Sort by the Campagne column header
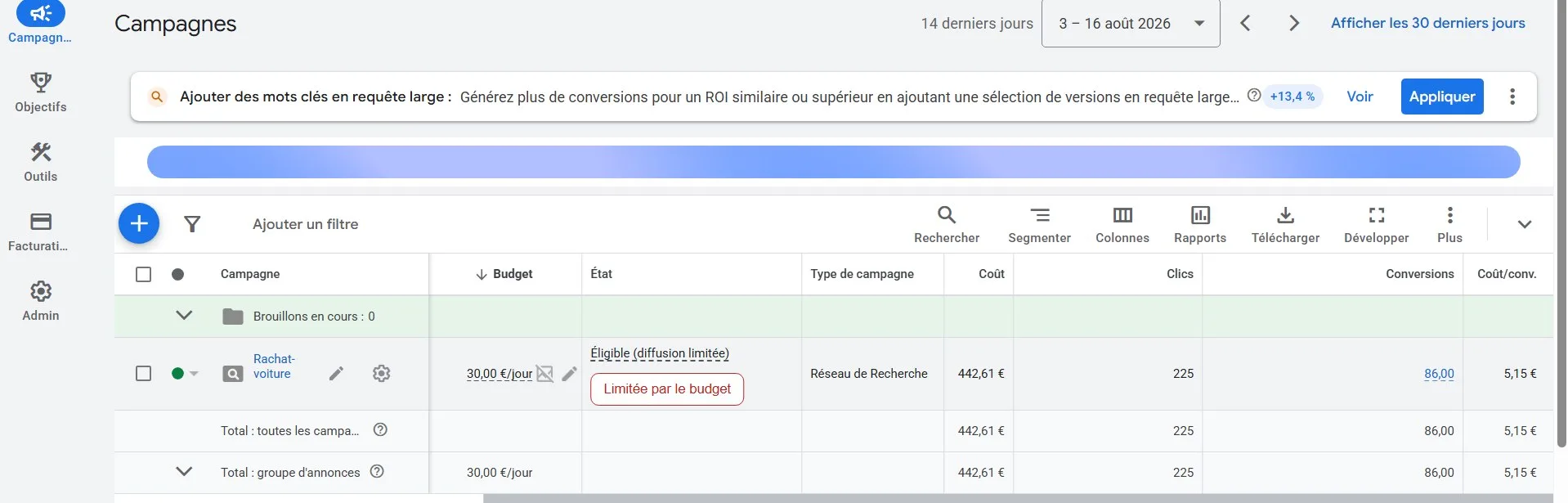Image resolution: width=1568 pixels, height=503 pixels. 250,274
